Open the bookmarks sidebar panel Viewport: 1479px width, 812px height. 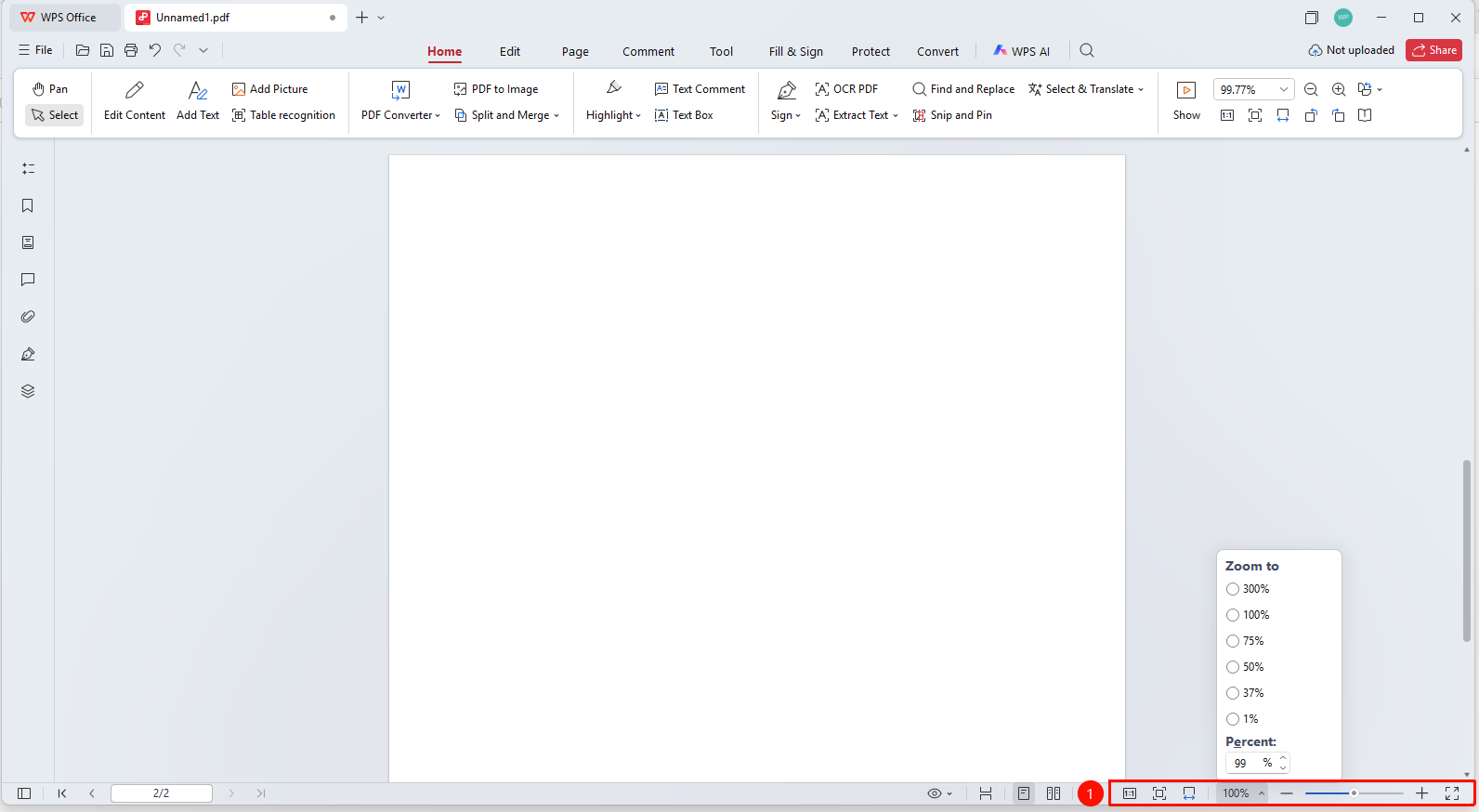[28, 205]
